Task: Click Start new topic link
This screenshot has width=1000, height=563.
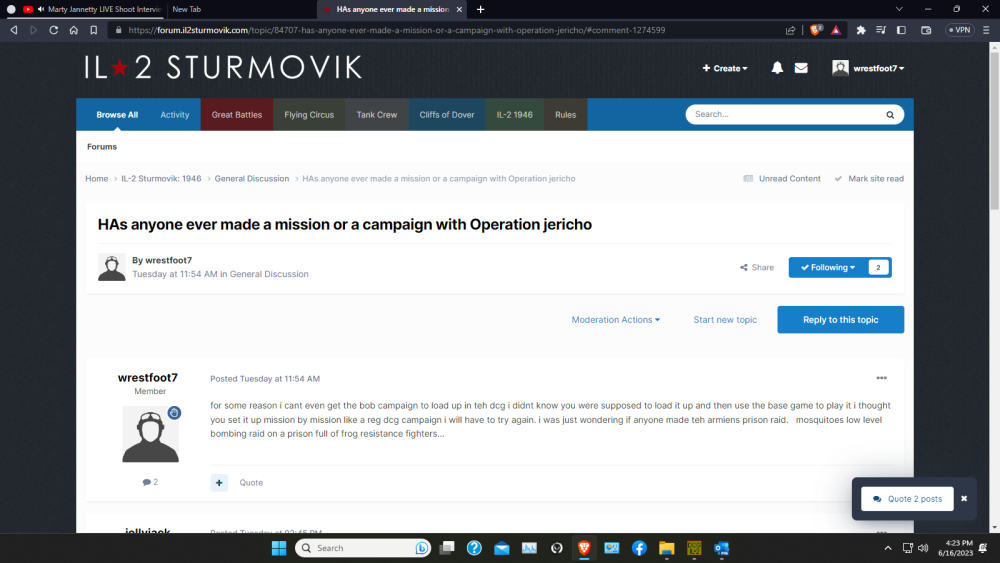Action: coord(725,319)
